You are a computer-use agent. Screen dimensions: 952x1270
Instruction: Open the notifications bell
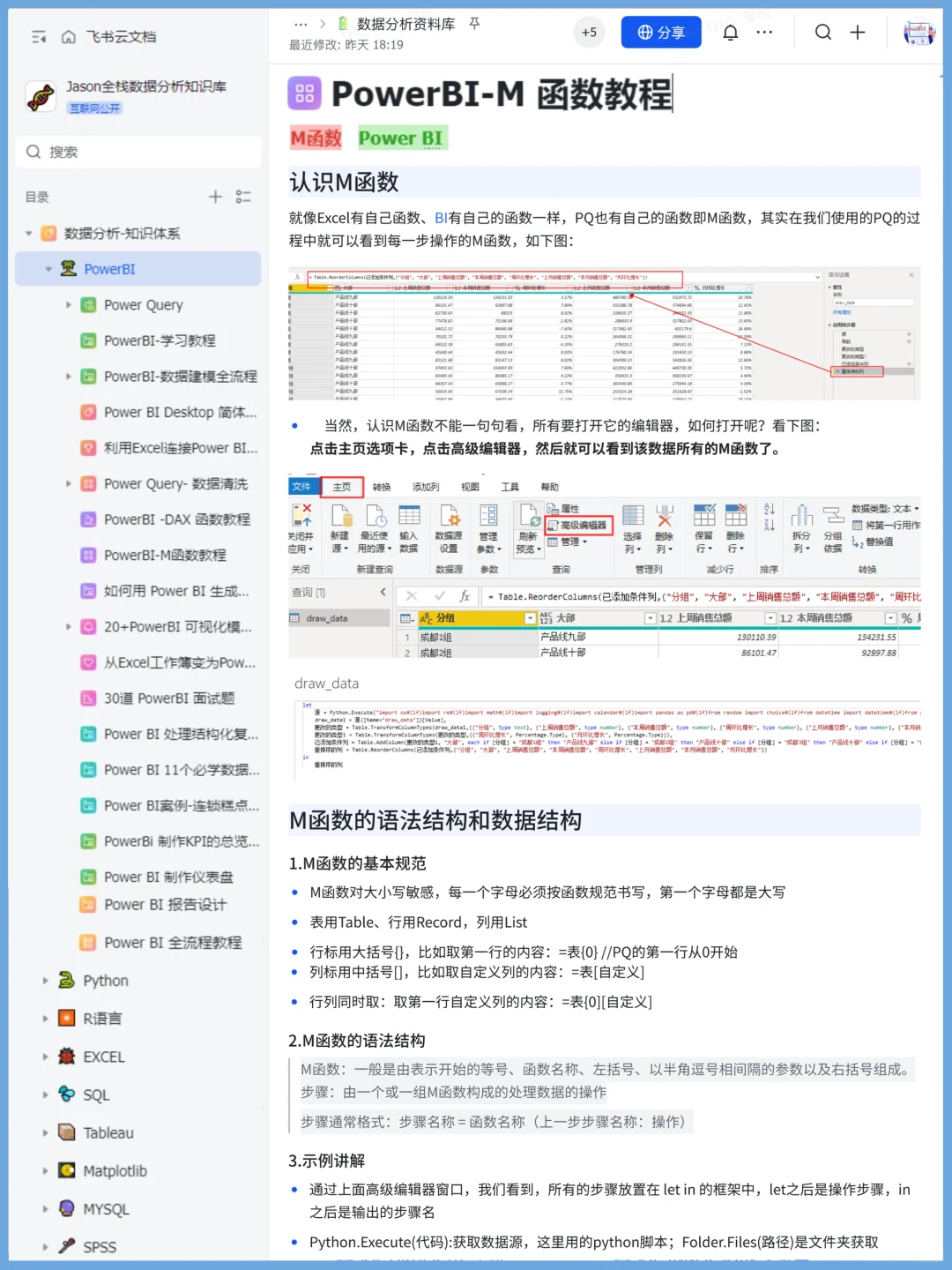point(731,33)
